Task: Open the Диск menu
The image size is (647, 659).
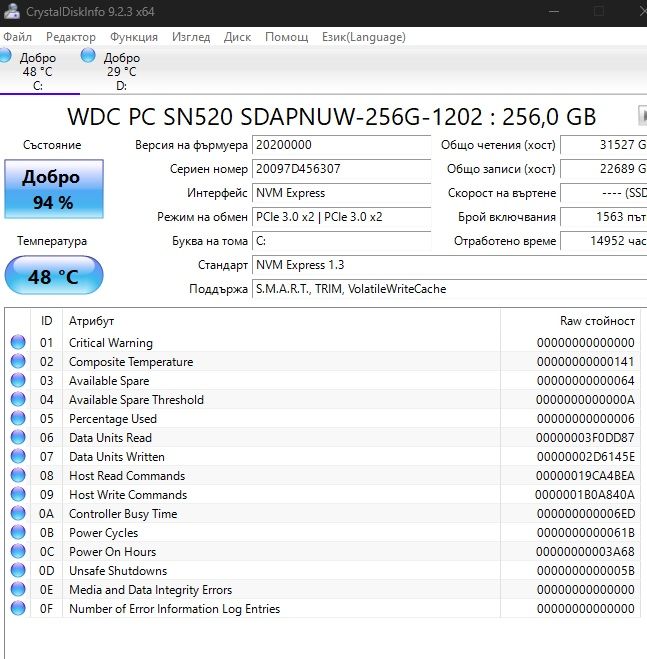Action: pyautogui.click(x=237, y=37)
